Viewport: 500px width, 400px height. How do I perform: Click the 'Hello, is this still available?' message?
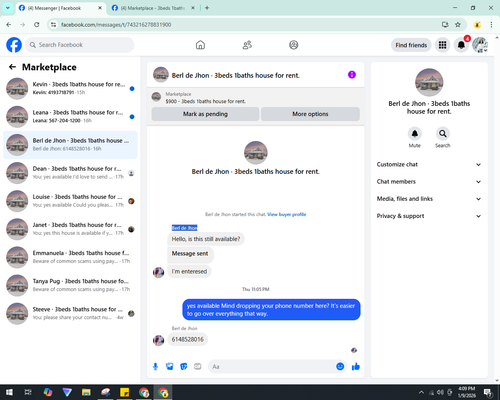coord(206,239)
